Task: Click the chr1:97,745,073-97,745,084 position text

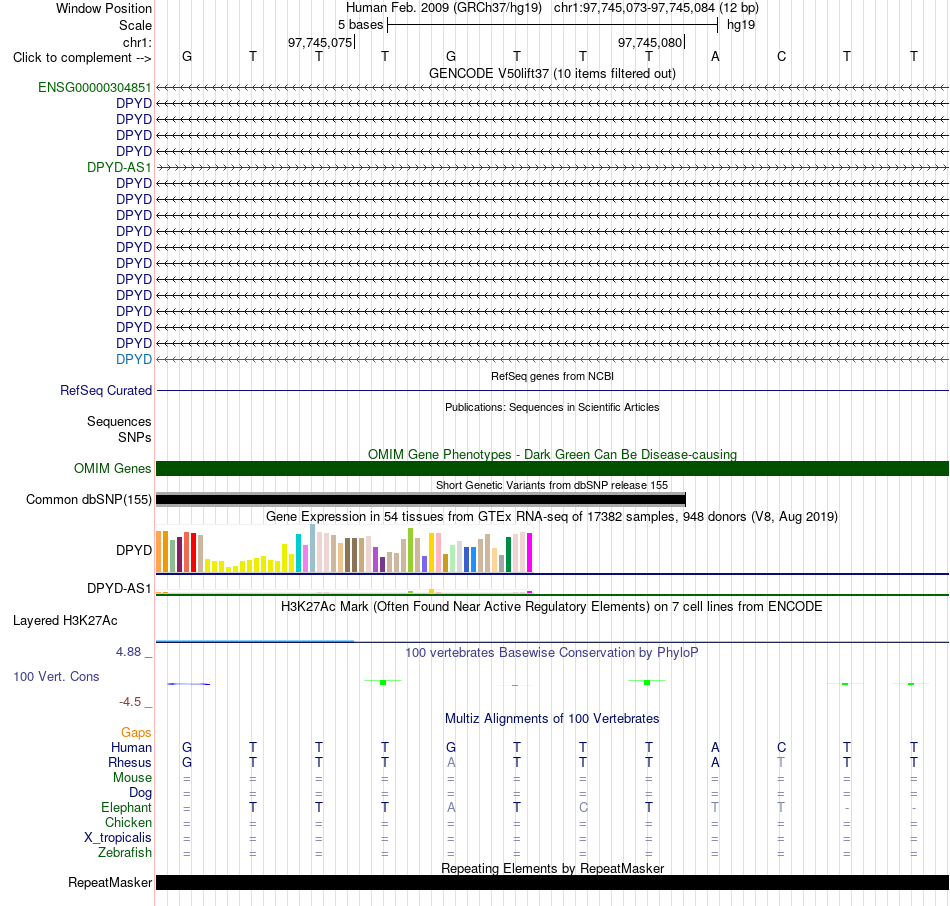Action: point(656,8)
